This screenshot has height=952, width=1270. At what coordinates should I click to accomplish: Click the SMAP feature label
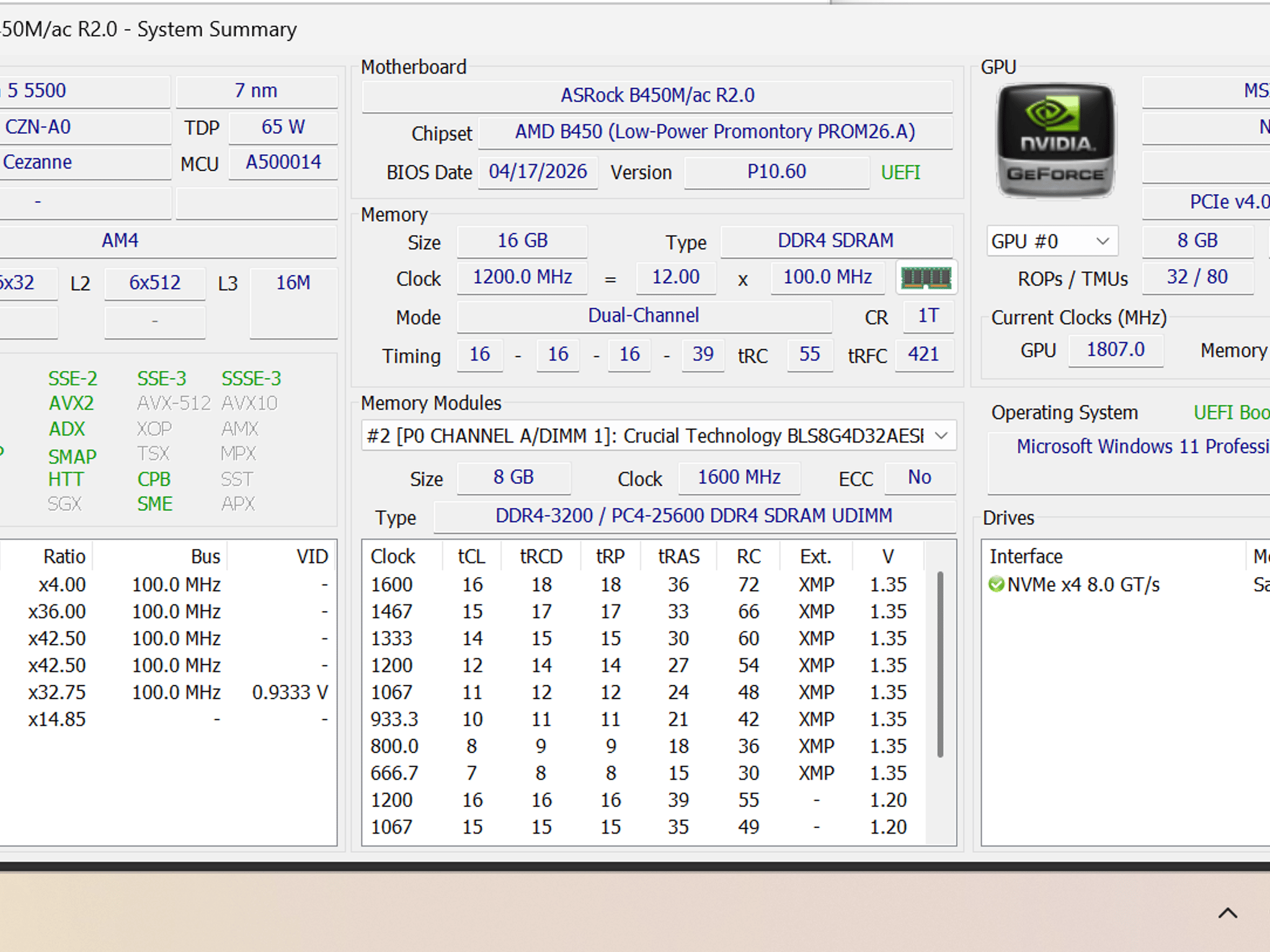click(73, 457)
